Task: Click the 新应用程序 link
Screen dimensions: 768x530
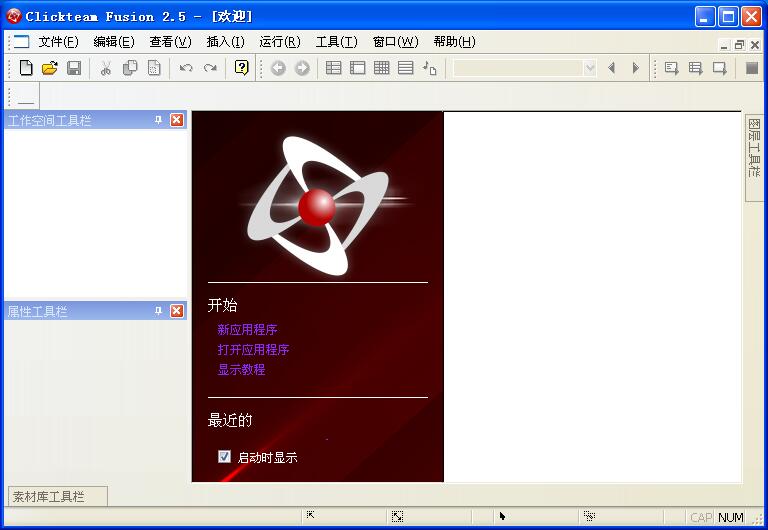Action: [247, 330]
